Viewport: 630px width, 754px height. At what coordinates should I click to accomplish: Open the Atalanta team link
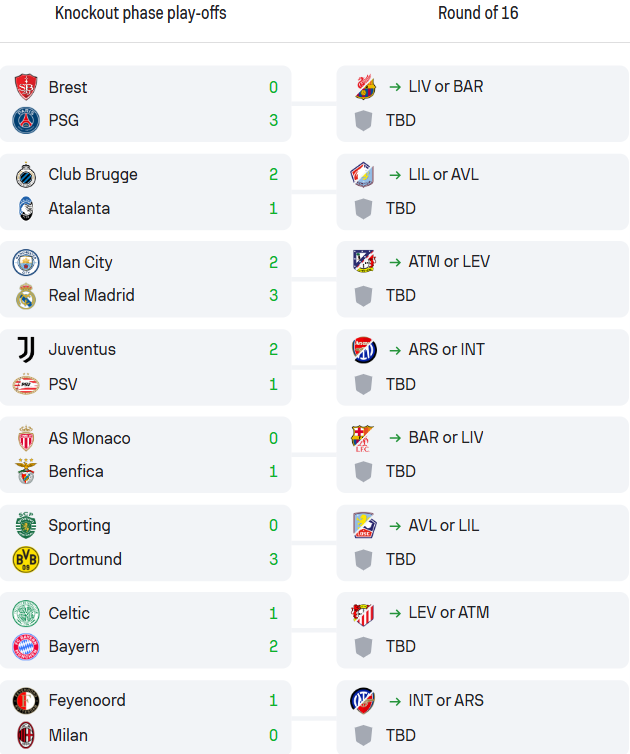pos(79,208)
